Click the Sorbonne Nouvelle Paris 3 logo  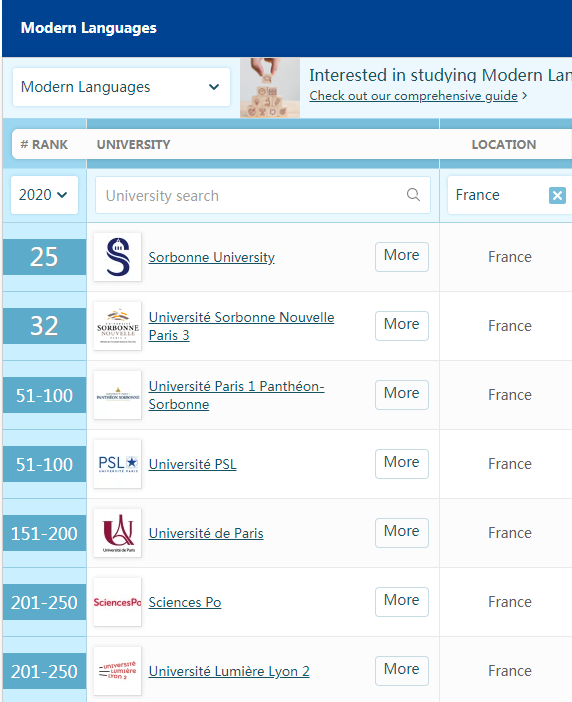point(118,326)
